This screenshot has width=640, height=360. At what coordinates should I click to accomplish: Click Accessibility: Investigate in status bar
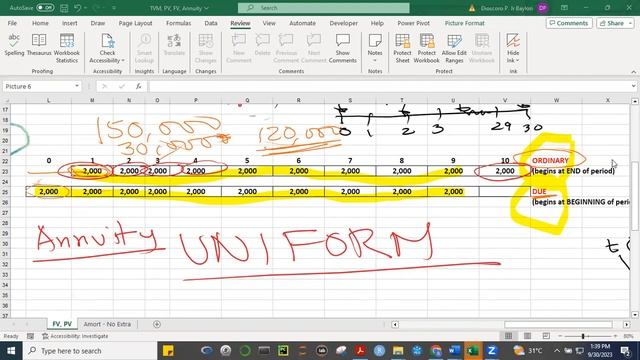click(76, 336)
